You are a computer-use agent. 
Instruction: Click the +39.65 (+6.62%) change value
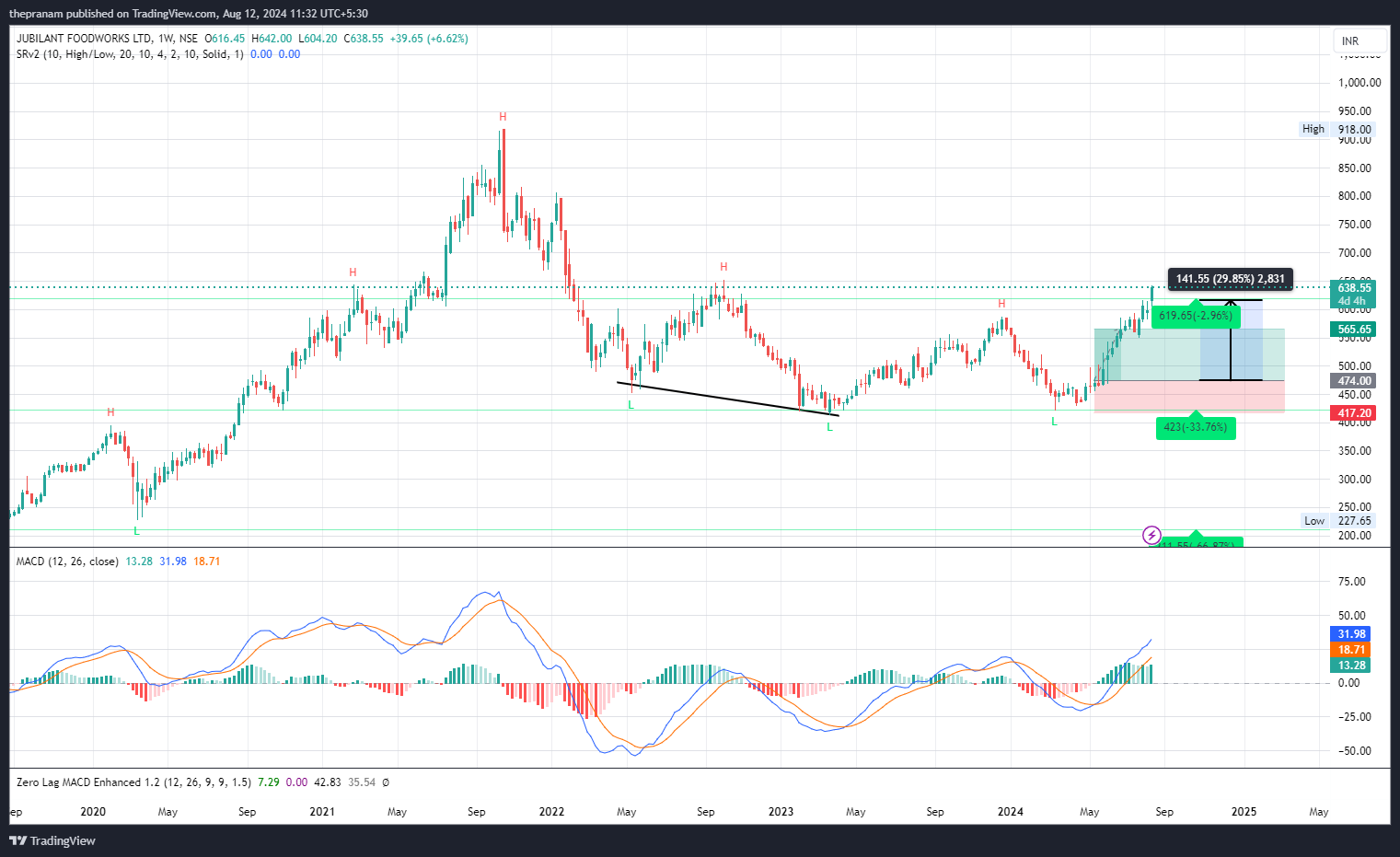point(429,39)
